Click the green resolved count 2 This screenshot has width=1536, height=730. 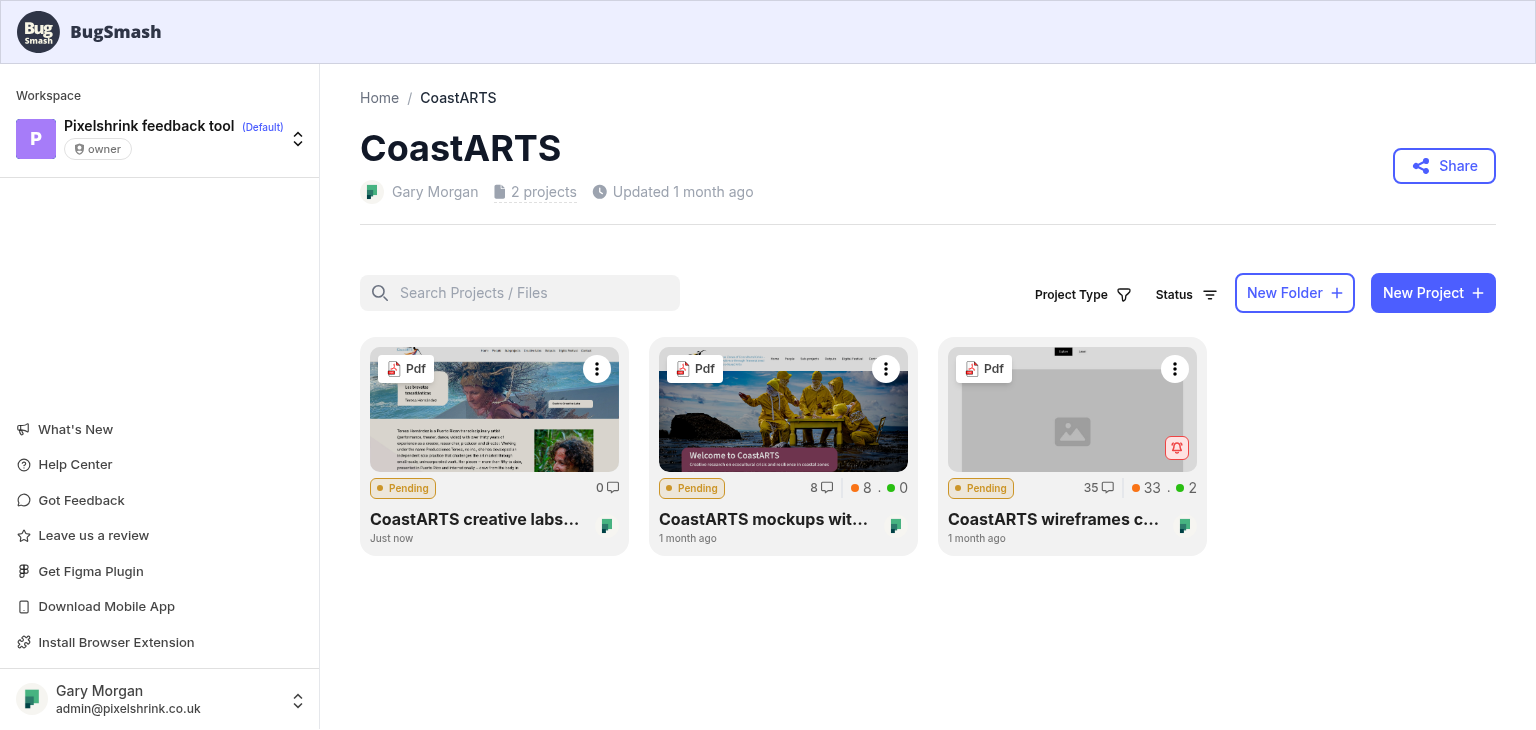1186,488
